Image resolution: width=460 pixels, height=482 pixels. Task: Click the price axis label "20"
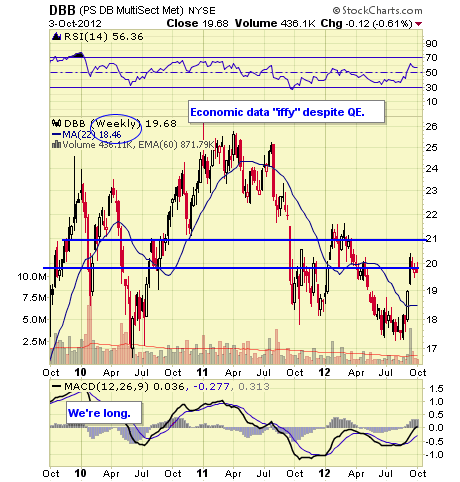(x=431, y=264)
